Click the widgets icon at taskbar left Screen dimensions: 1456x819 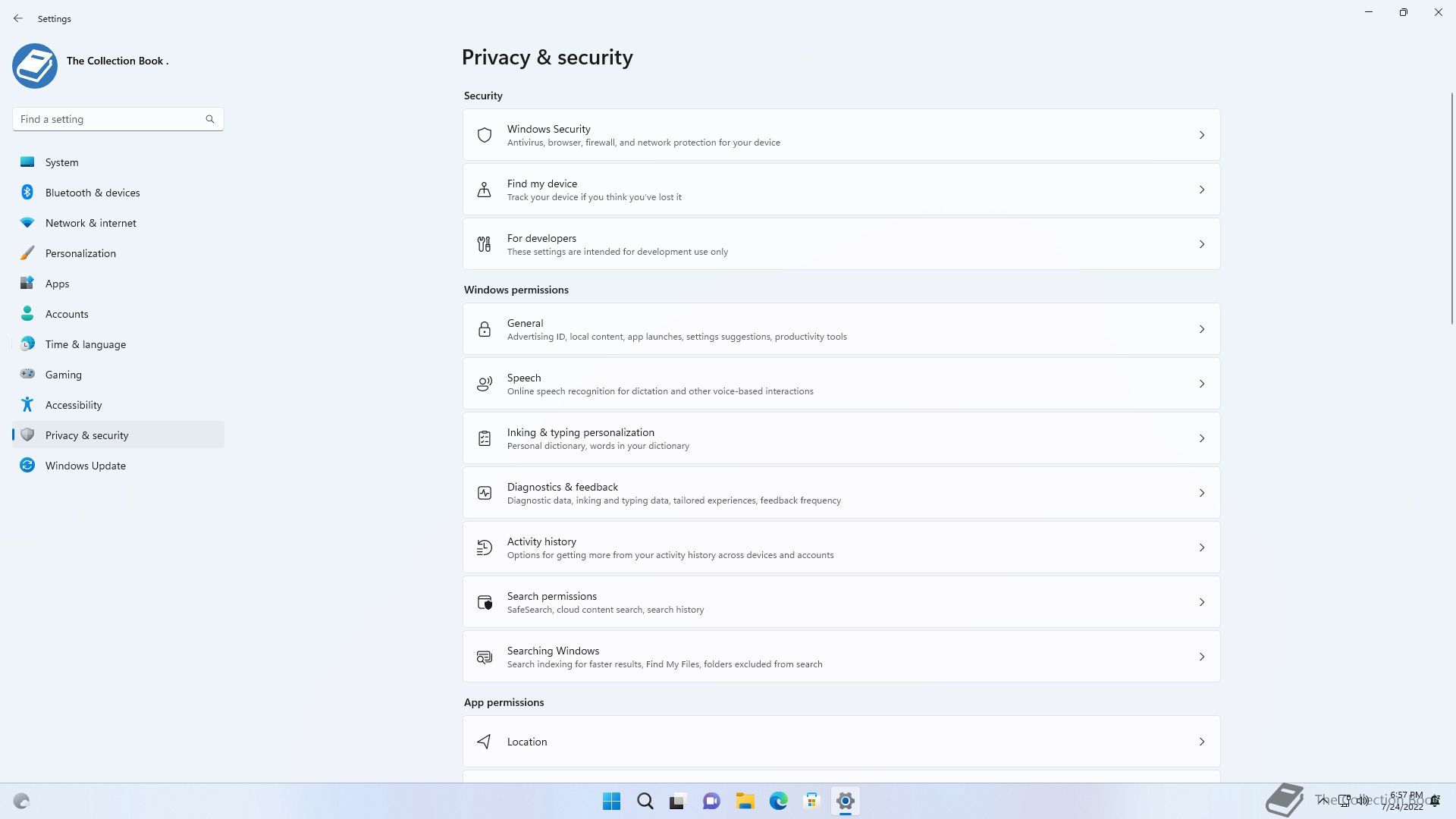click(21, 801)
